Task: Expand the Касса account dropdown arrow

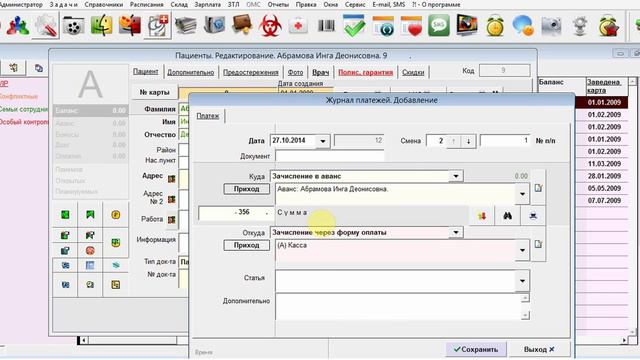Action: click(x=522, y=250)
